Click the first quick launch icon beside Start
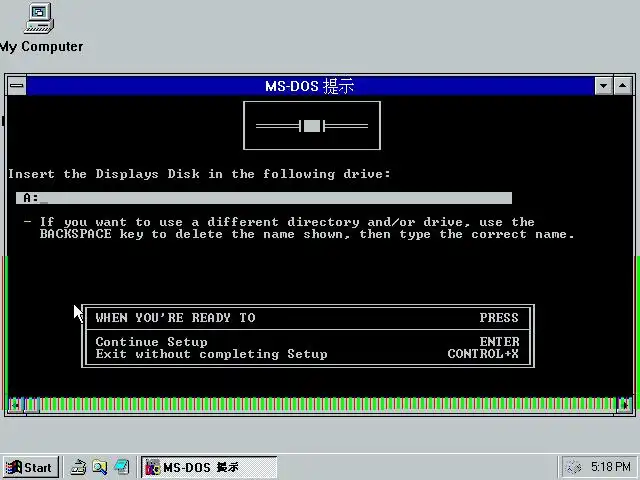This screenshot has width=640, height=480. click(x=78, y=467)
